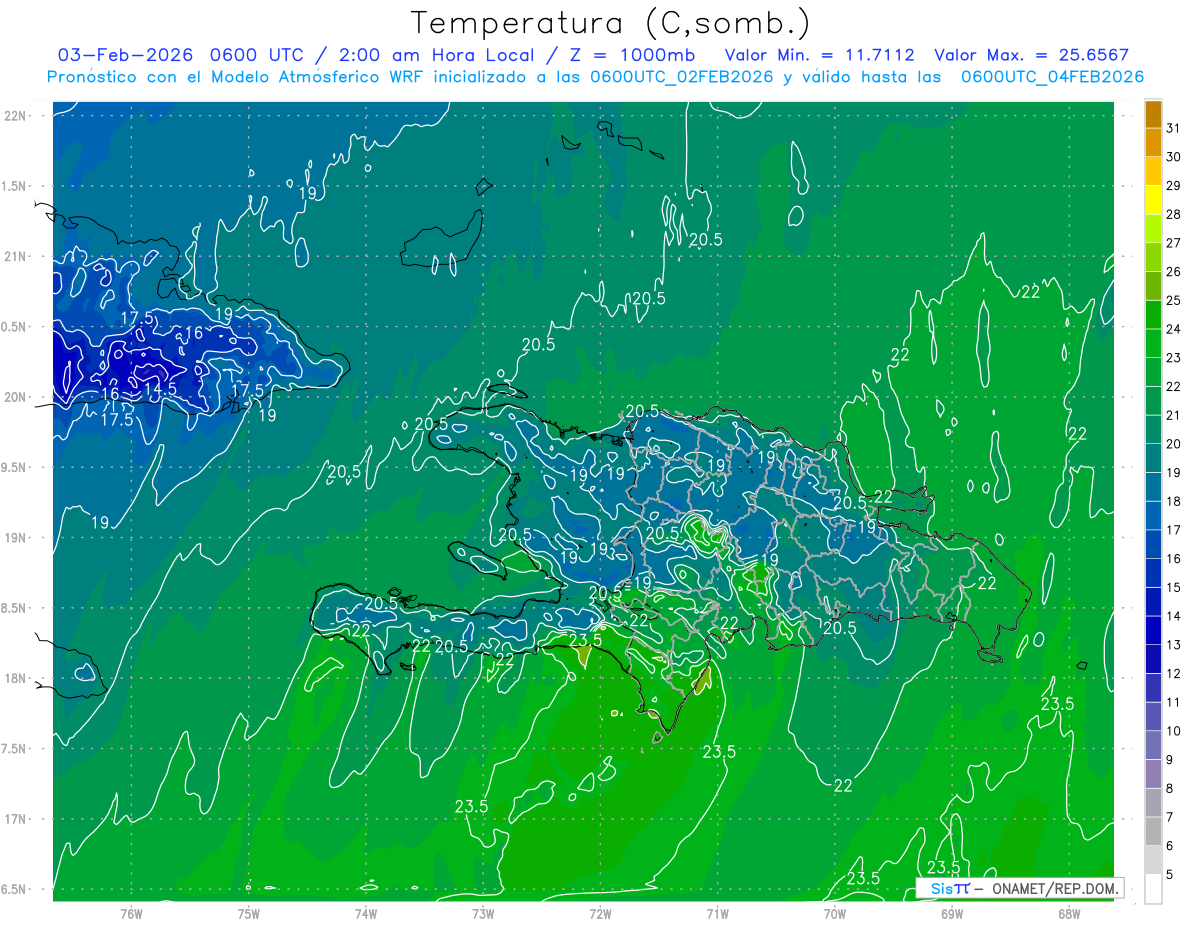Click the legend value 25
The height and width of the screenshot is (927, 1200).
point(1174,300)
